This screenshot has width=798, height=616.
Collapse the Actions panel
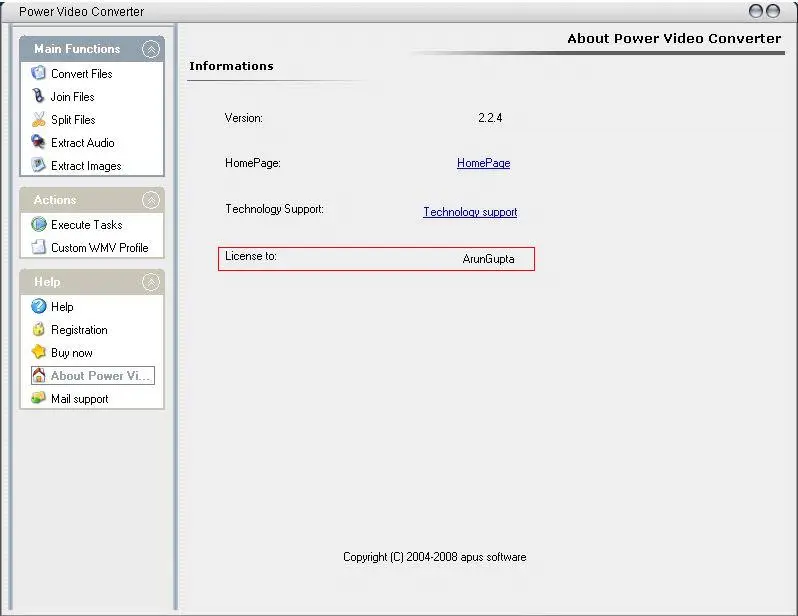point(151,200)
